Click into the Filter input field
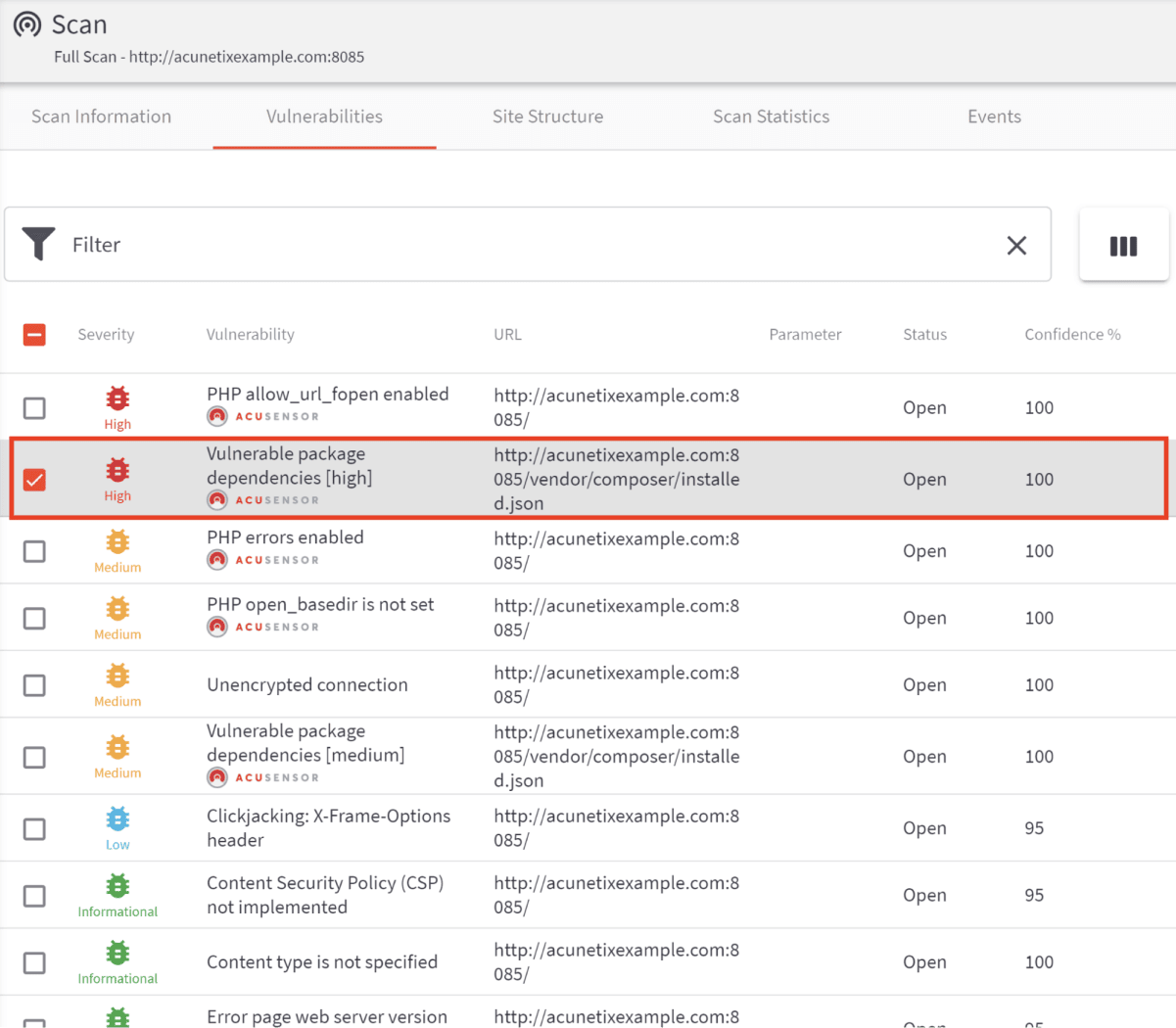The width and height of the screenshot is (1176, 1028). pyautogui.click(x=528, y=245)
